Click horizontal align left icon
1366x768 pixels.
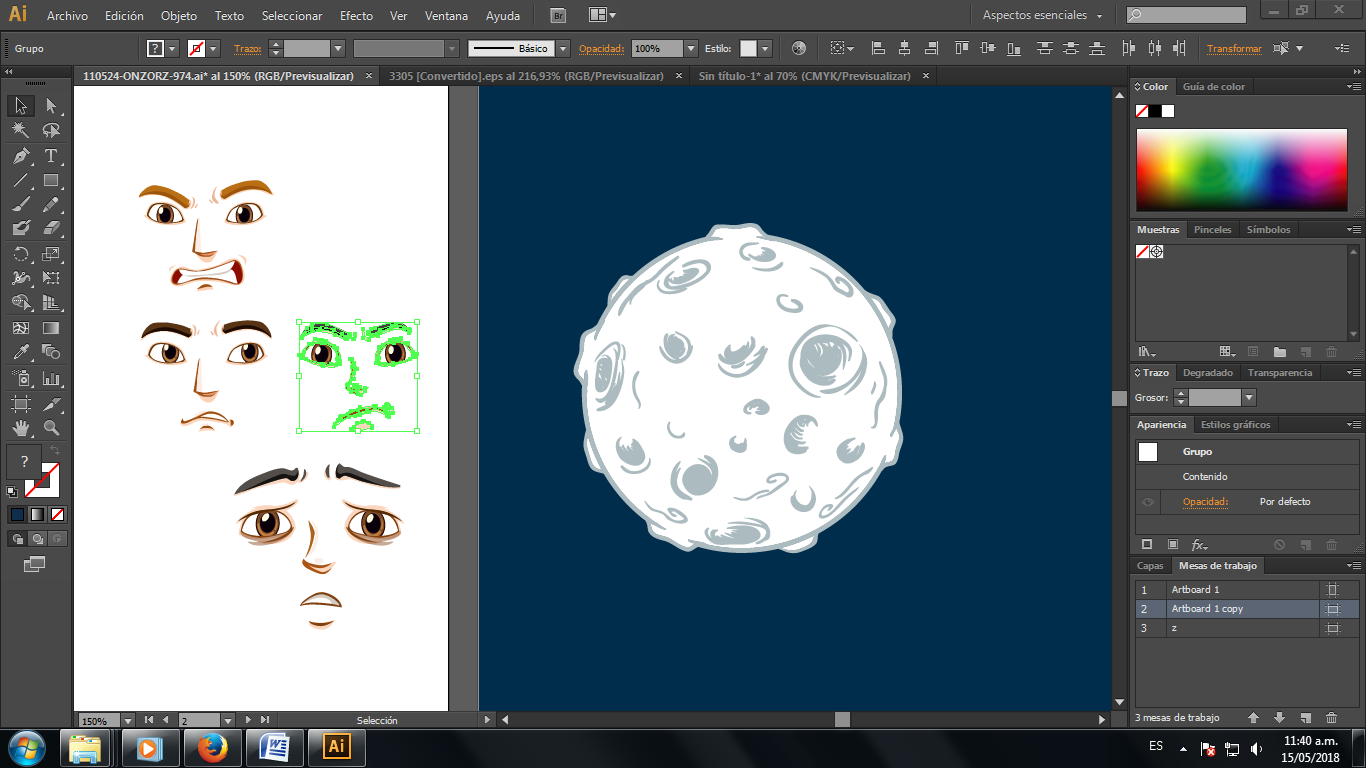point(878,48)
